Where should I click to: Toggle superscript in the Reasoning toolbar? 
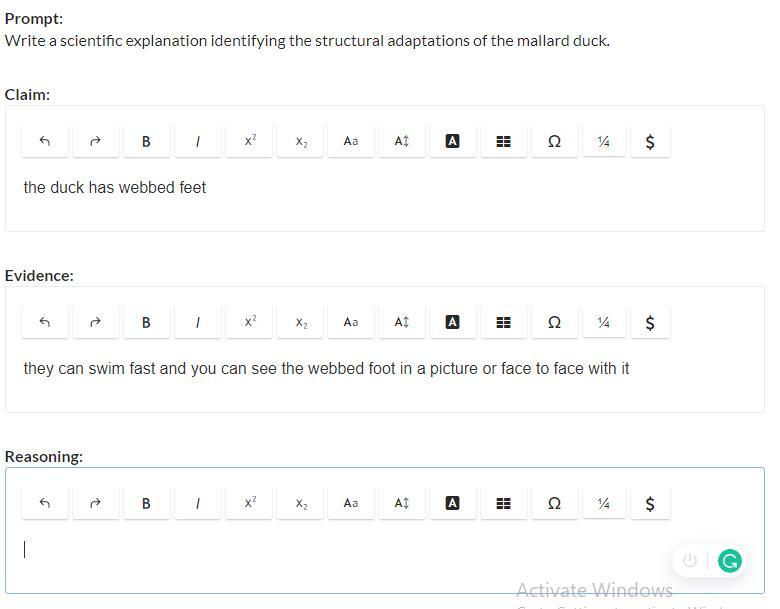coord(250,503)
